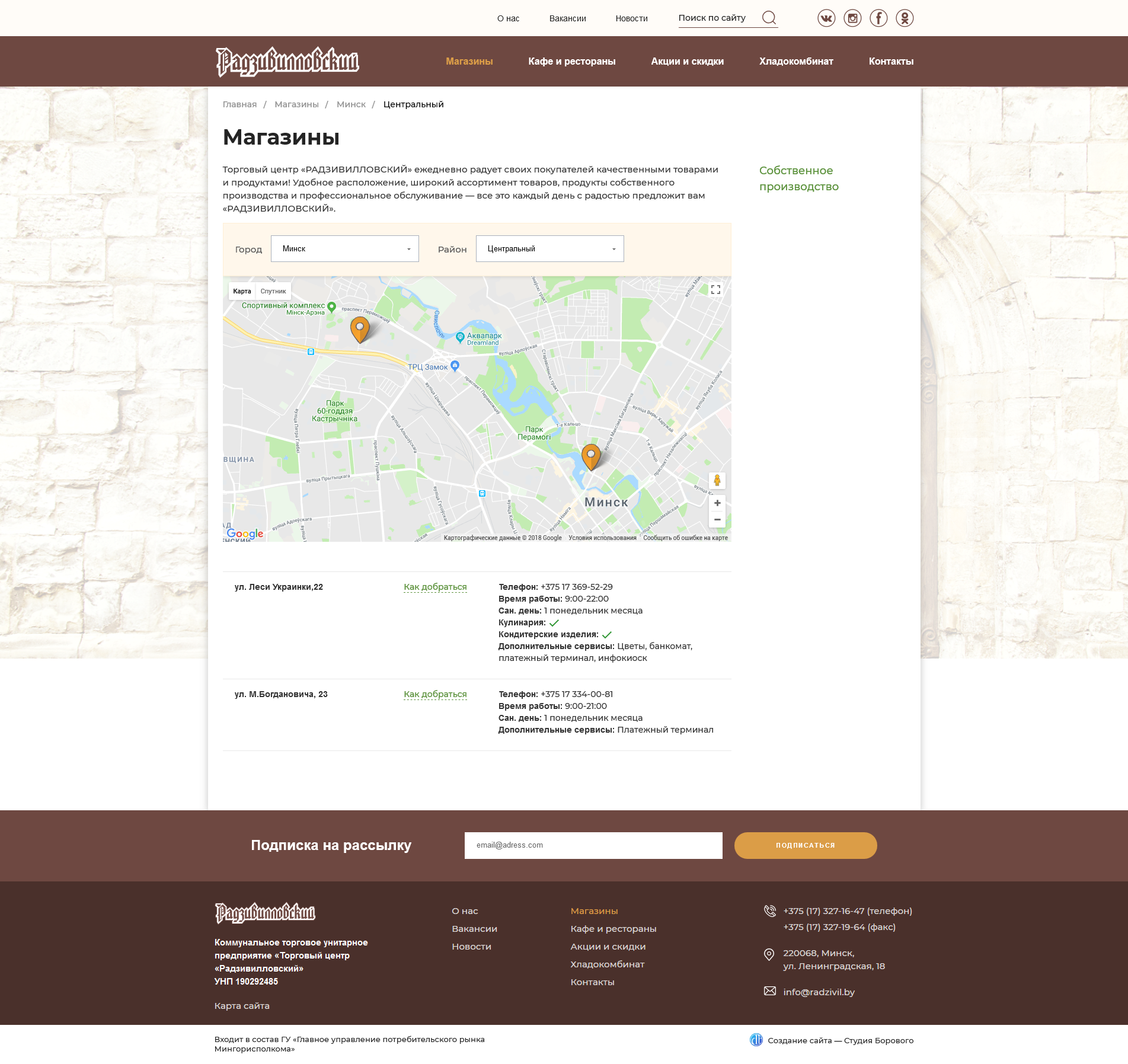Open the VK social network icon
The width and height of the screenshot is (1128, 1064).
coord(826,18)
